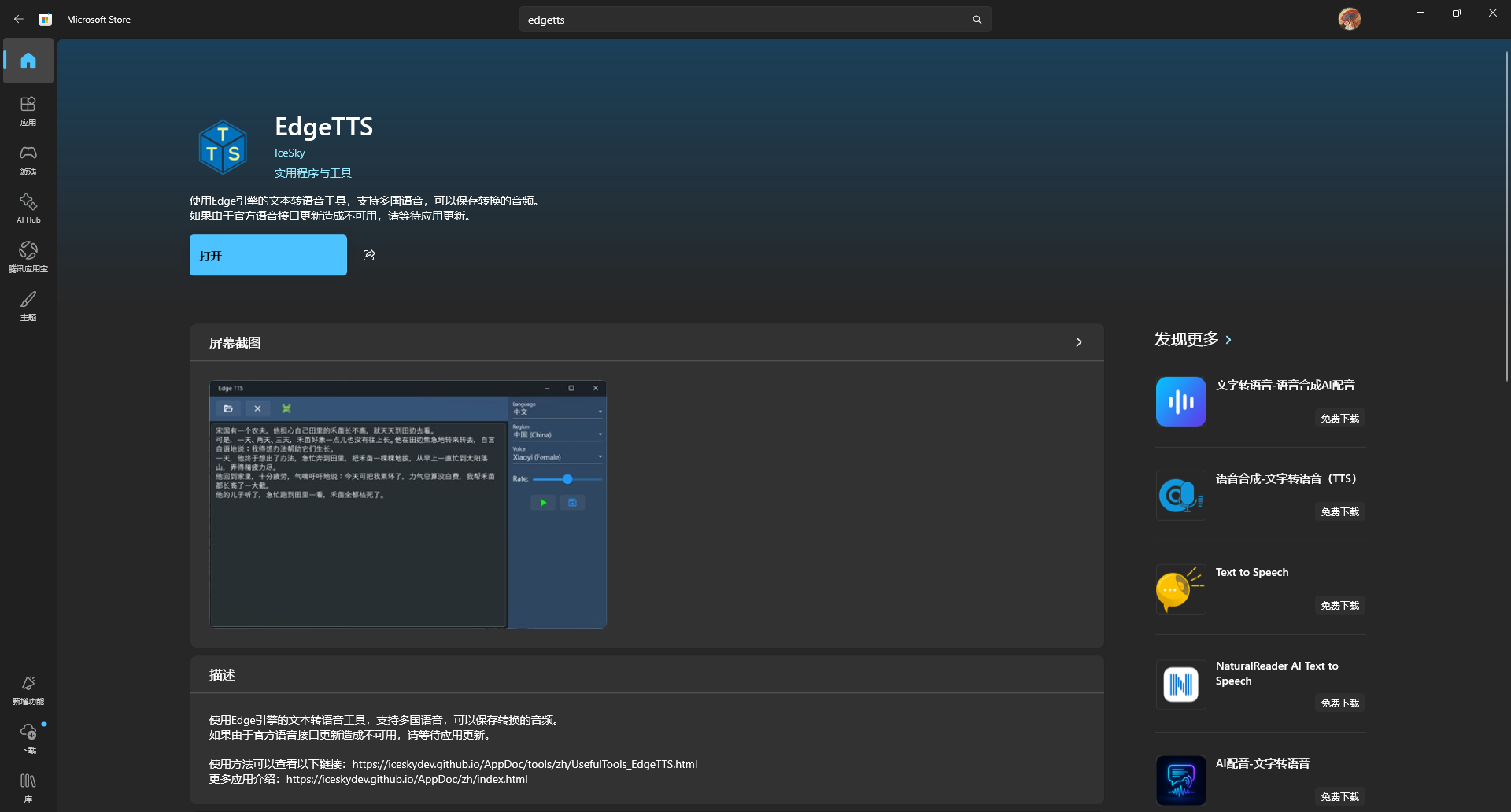Open the IceSky publisher link
This screenshot has height=812, width=1511.
click(x=290, y=153)
